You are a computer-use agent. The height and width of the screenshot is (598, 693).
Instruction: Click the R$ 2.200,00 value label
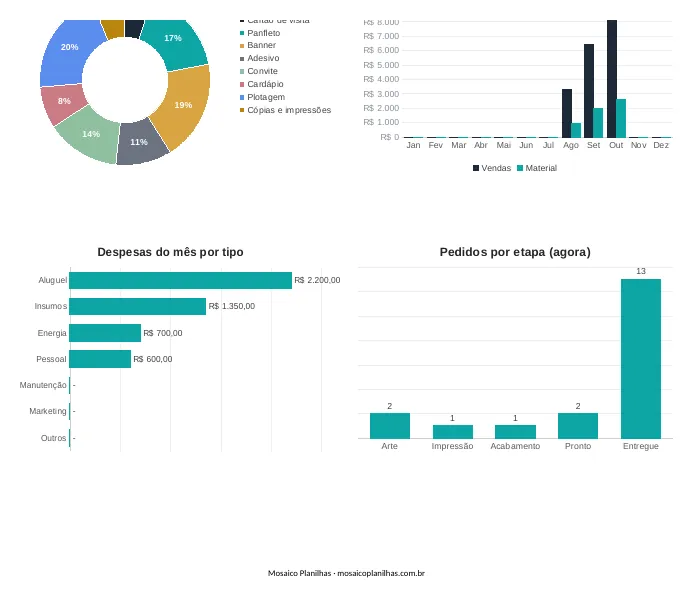(317, 280)
